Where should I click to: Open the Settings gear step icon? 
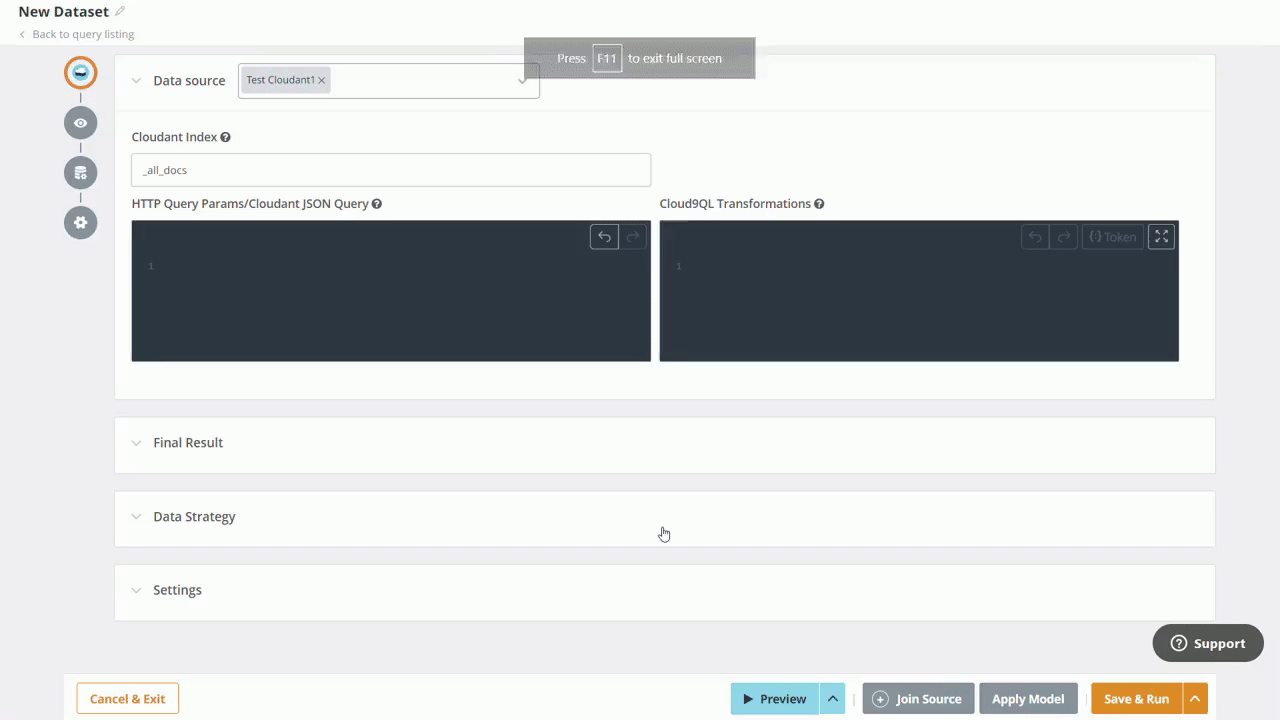click(80, 222)
